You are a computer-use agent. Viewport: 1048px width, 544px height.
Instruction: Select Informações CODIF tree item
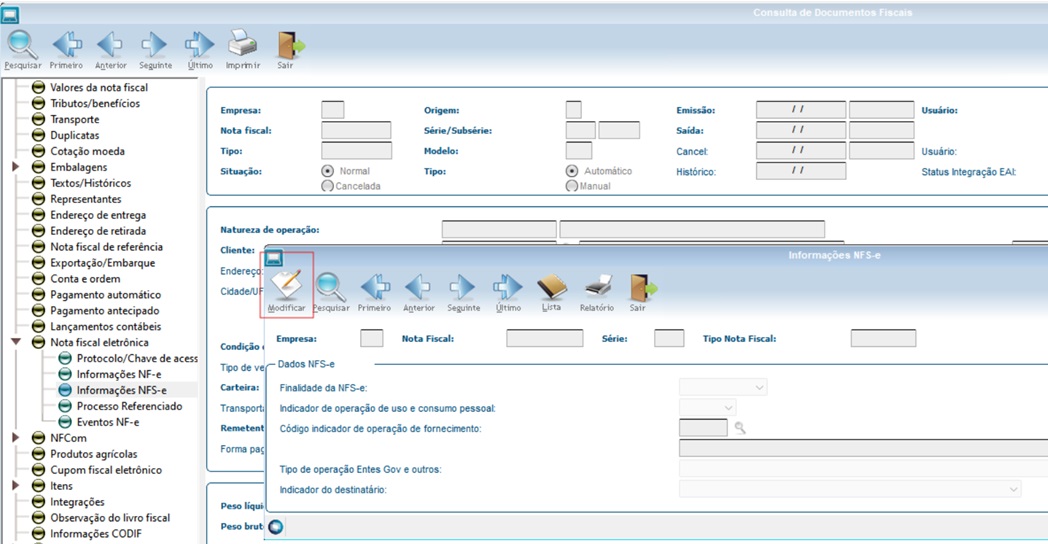[96, 534]
